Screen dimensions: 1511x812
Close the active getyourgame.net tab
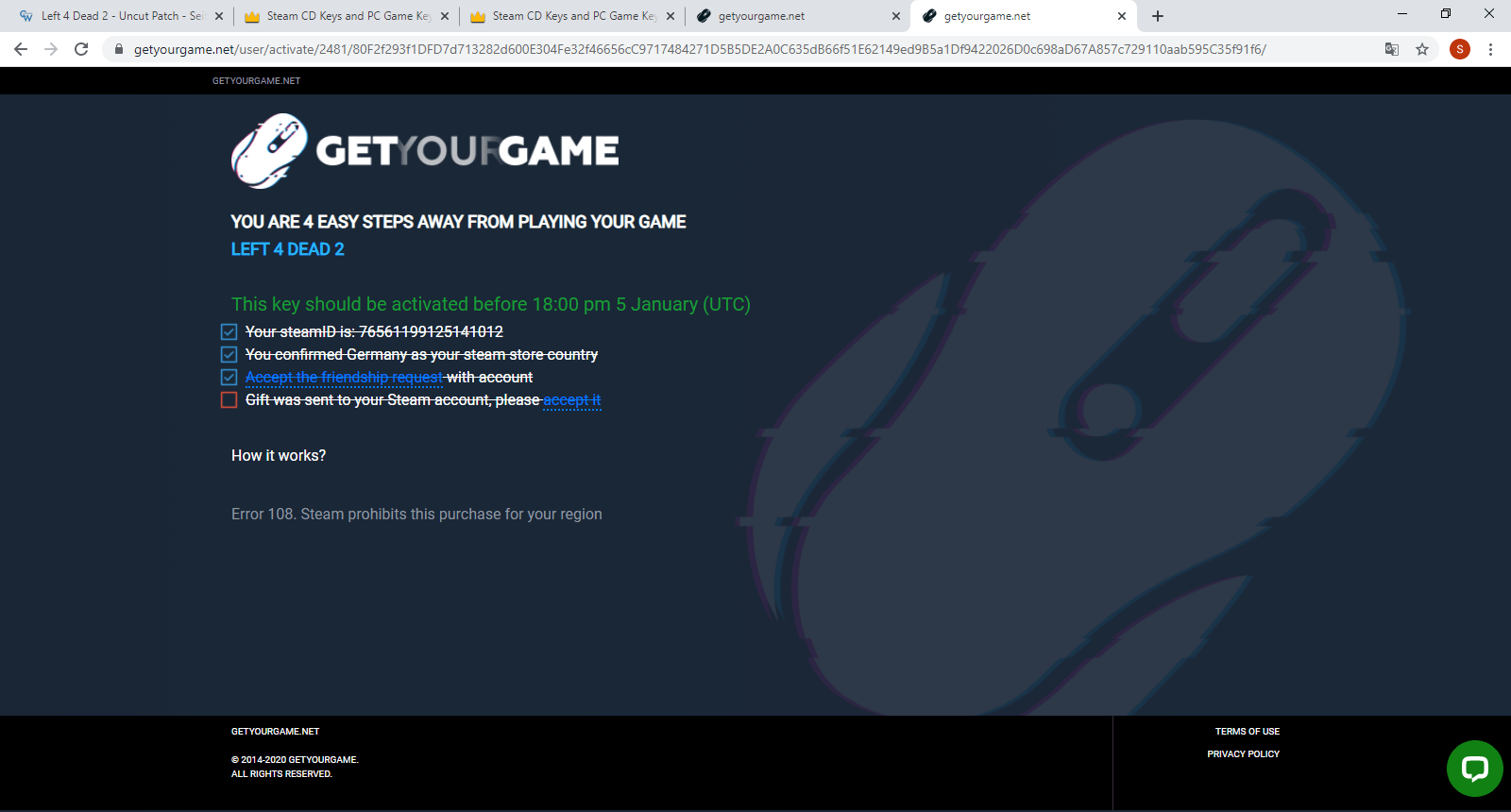[1122, 16]
